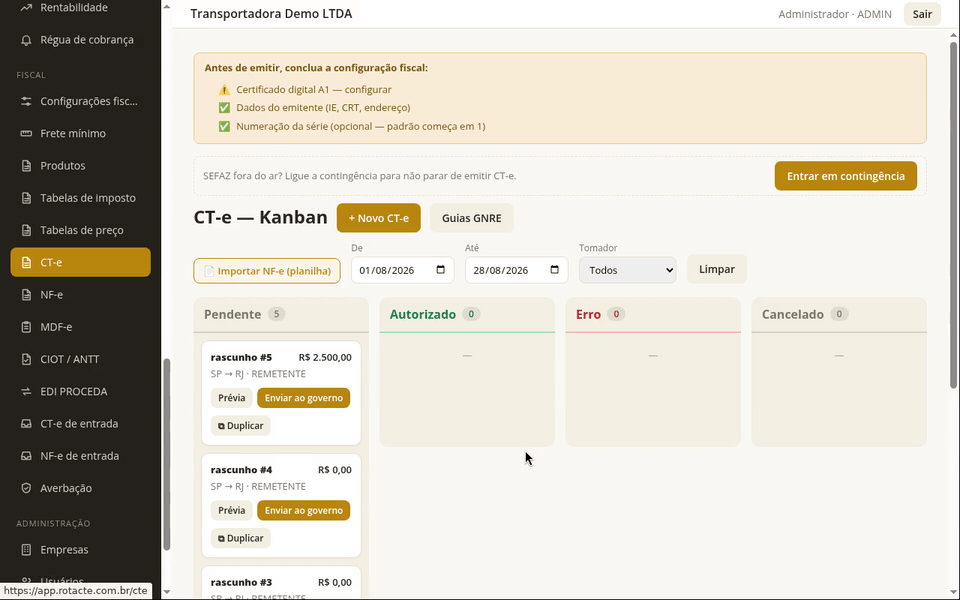Click Limpar to clear filters
960x600 pixels.
[716, 269]
